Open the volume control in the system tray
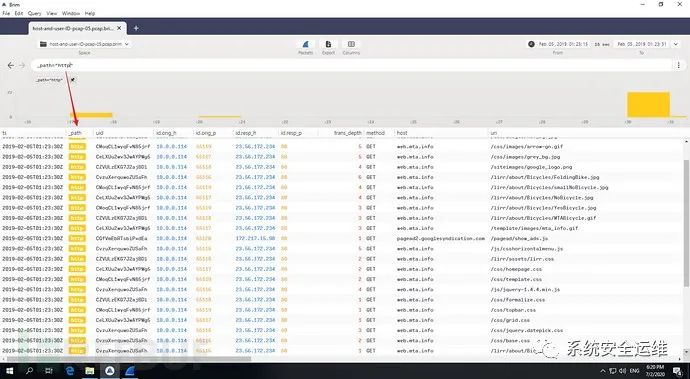This screenshot has height=379, width=690. 623,371
